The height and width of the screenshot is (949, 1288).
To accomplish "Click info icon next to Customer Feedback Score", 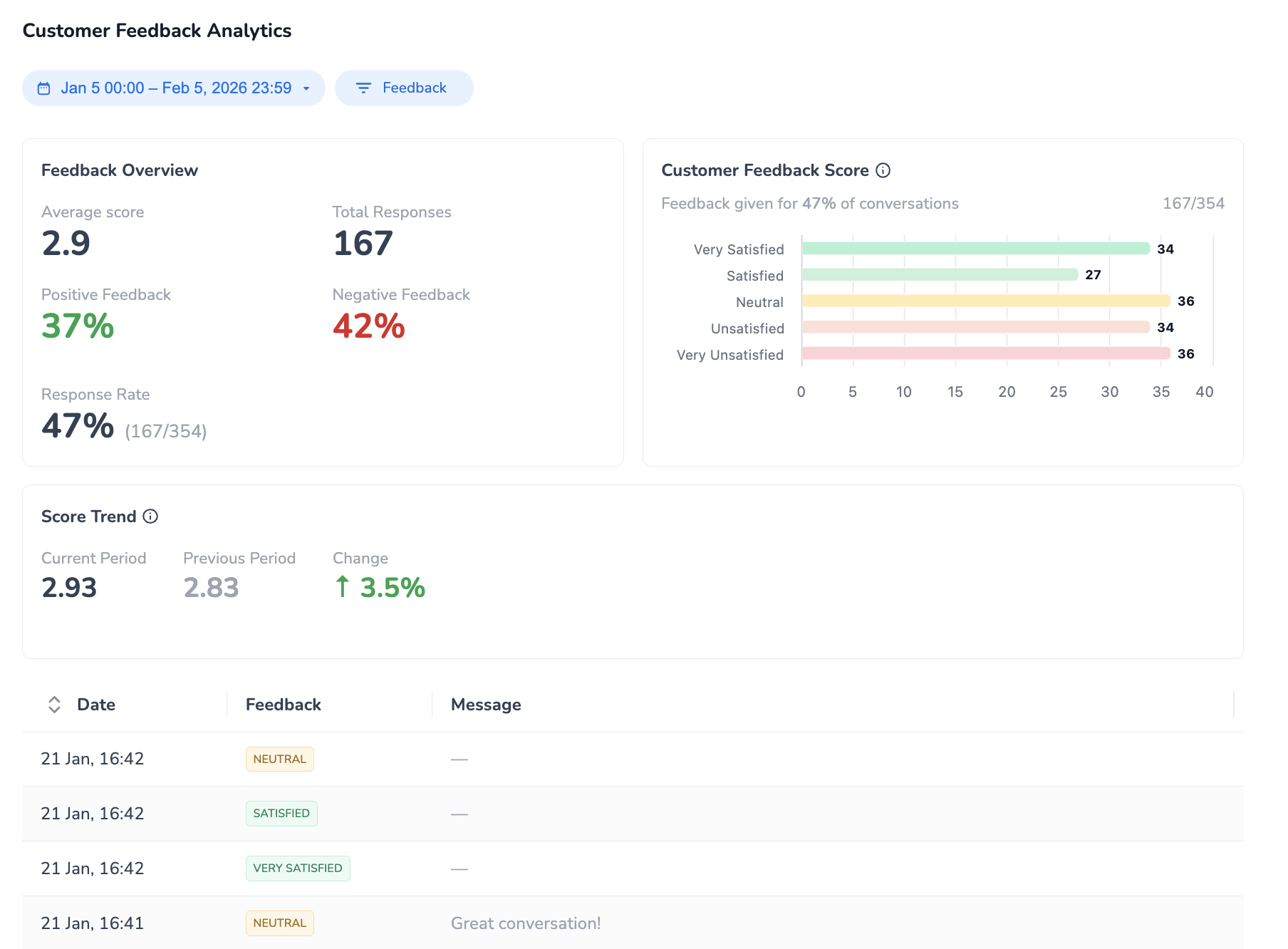I will pos(883,170).
